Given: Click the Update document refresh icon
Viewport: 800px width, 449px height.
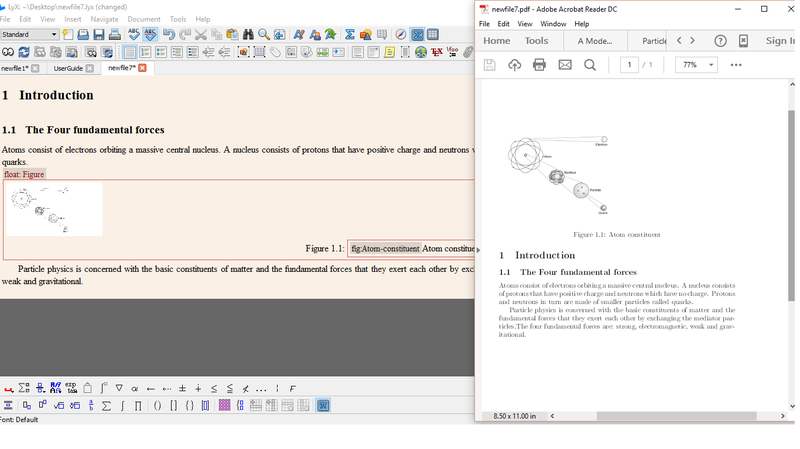Looking at the screenshot, I should point(24,52).
